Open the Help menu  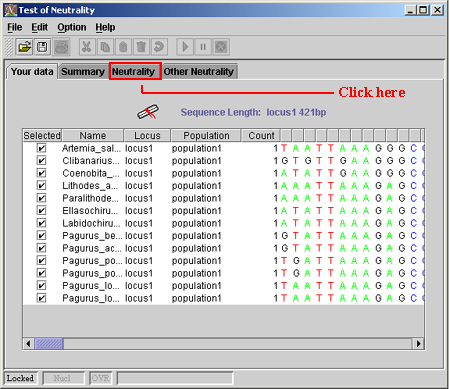click(x=105, y=27)
